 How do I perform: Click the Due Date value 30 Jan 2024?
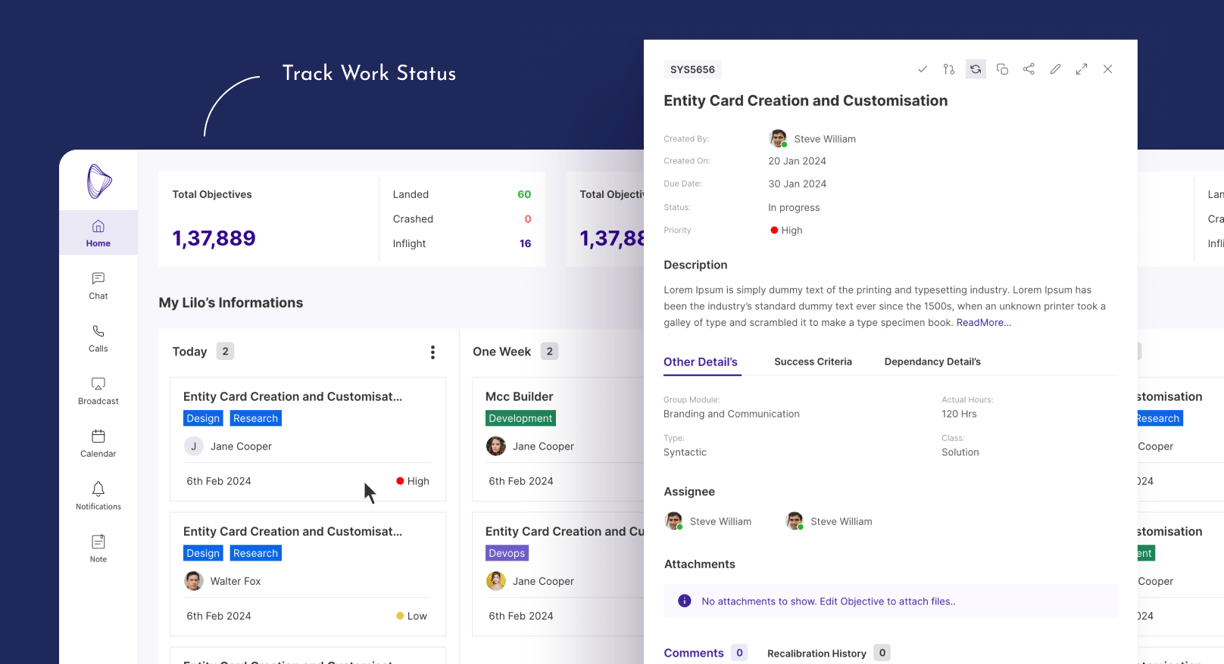tap(797, 184)
